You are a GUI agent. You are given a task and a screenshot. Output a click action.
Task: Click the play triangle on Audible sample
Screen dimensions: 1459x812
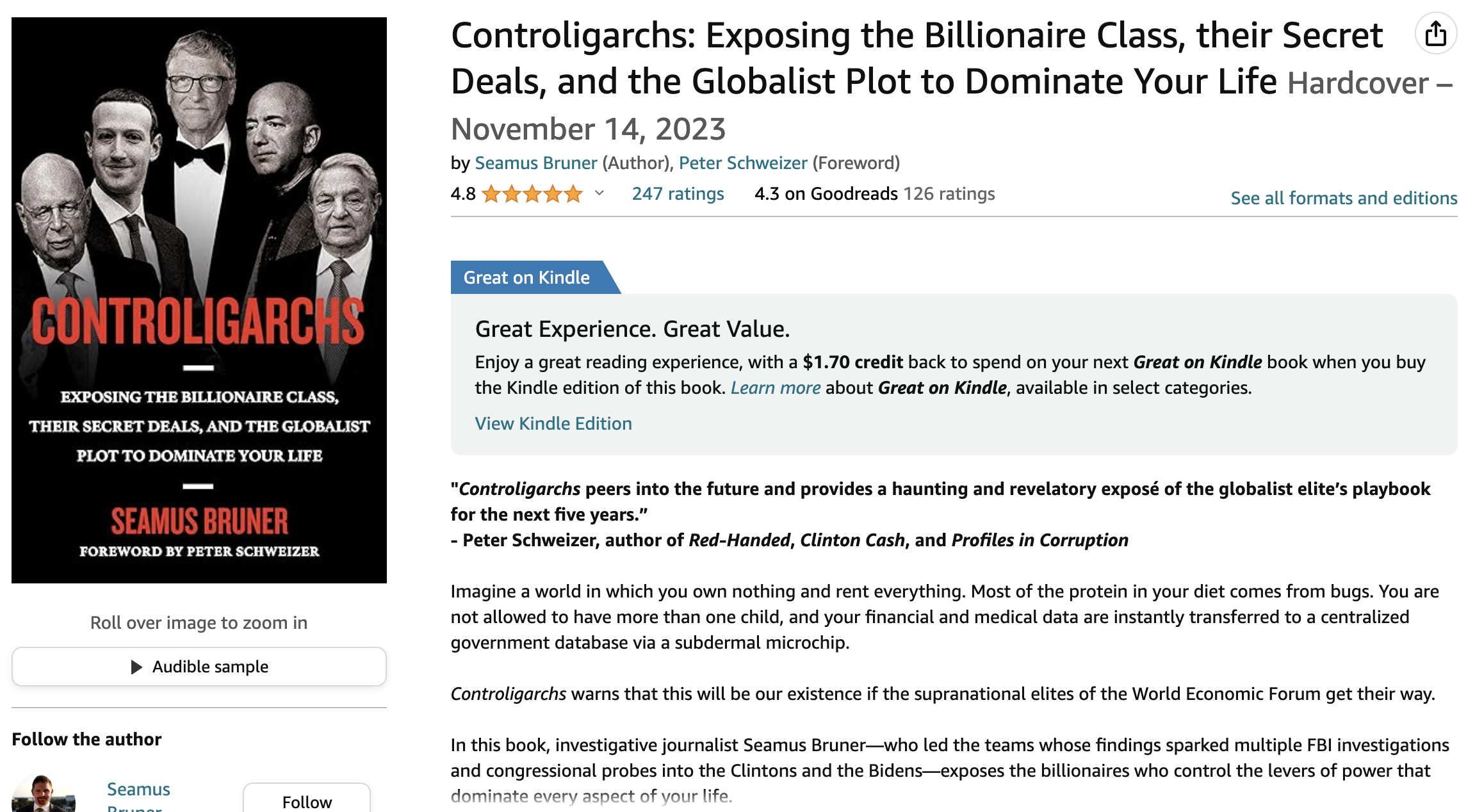136,667
